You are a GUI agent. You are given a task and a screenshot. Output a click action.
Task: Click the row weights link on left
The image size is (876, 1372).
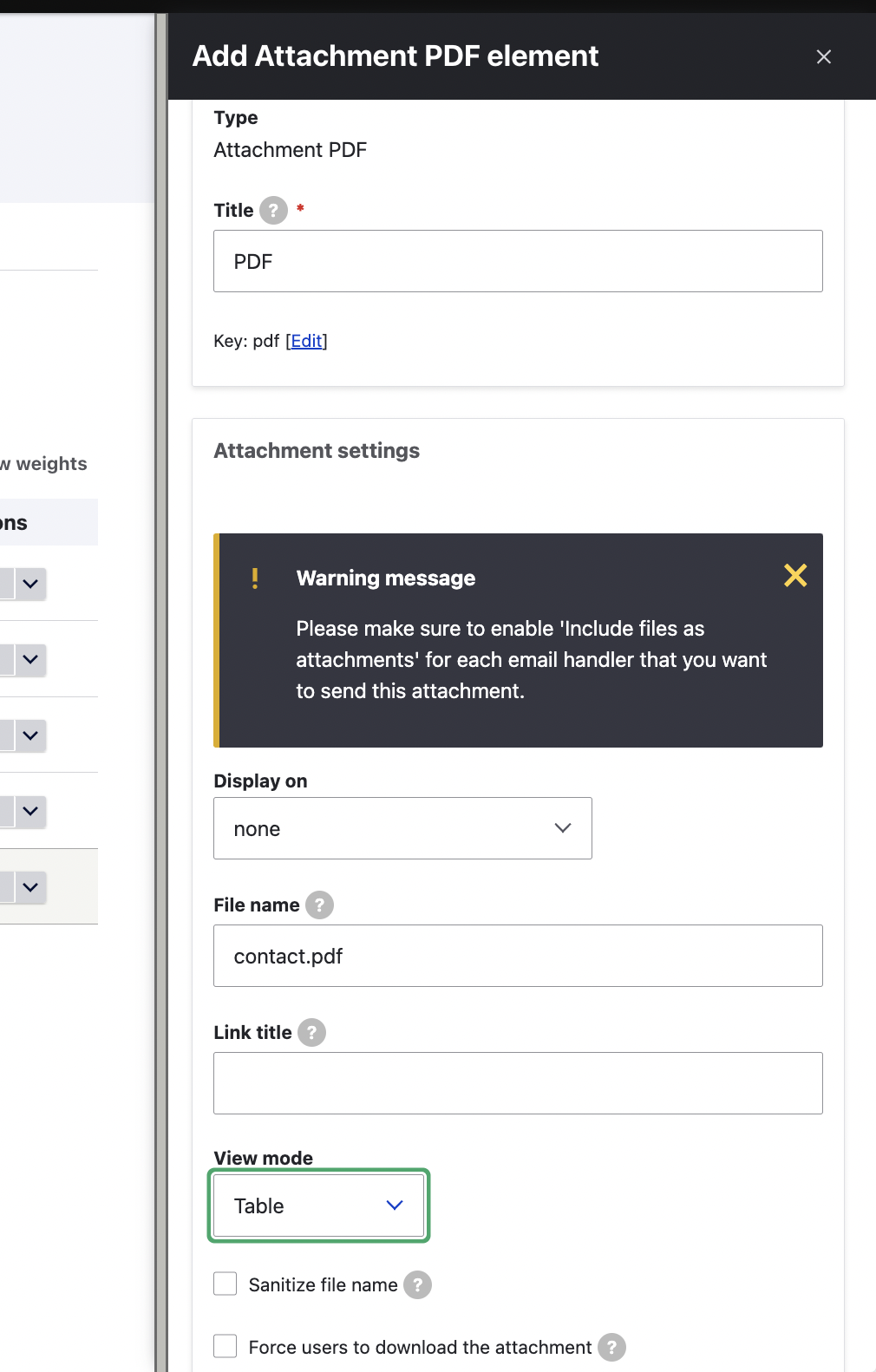43,463
